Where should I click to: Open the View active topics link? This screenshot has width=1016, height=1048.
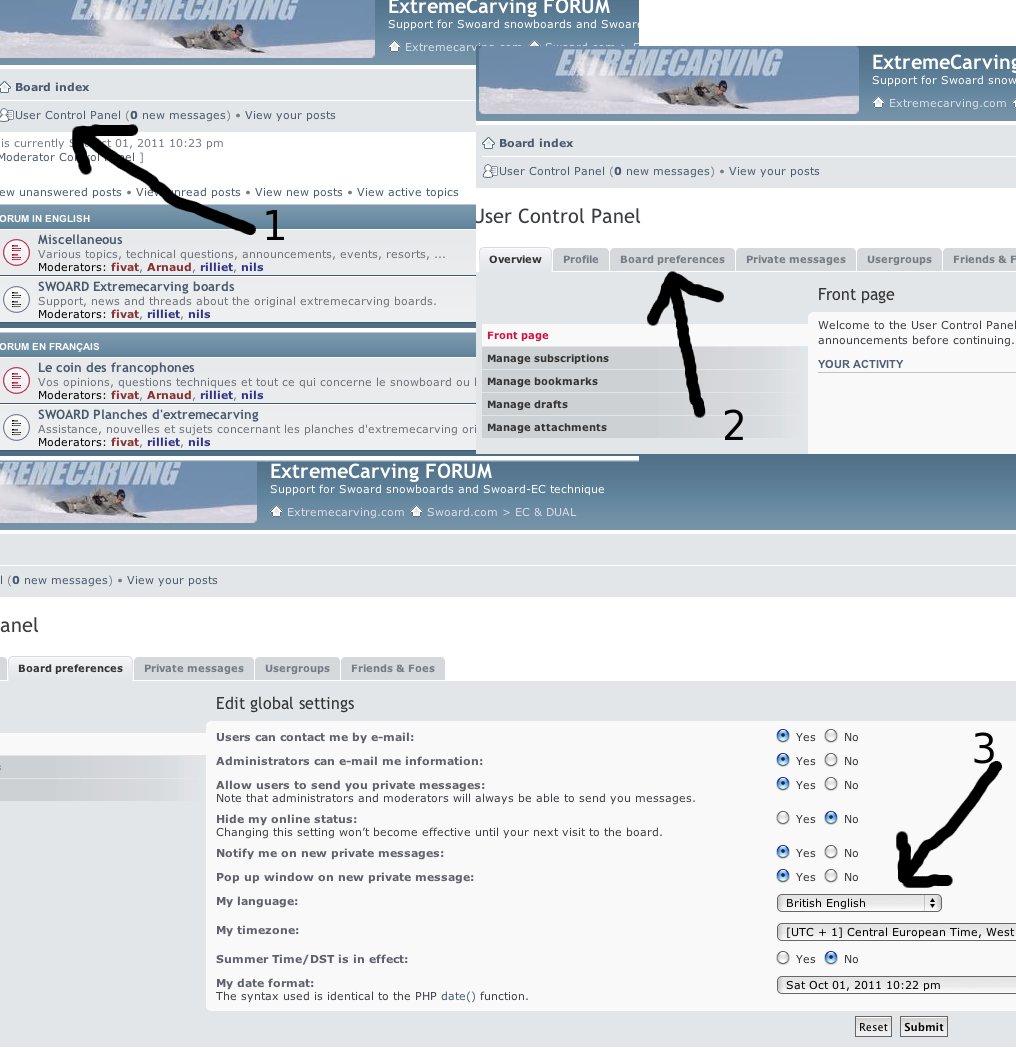point(407,192)
